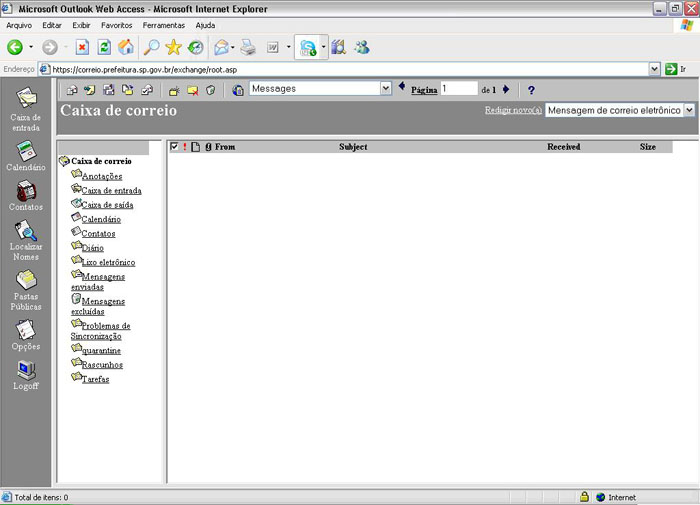This screenshot has width=700, height=505.
Task: Open the 'Lixo eletrônico' folder
Action: 108,263
